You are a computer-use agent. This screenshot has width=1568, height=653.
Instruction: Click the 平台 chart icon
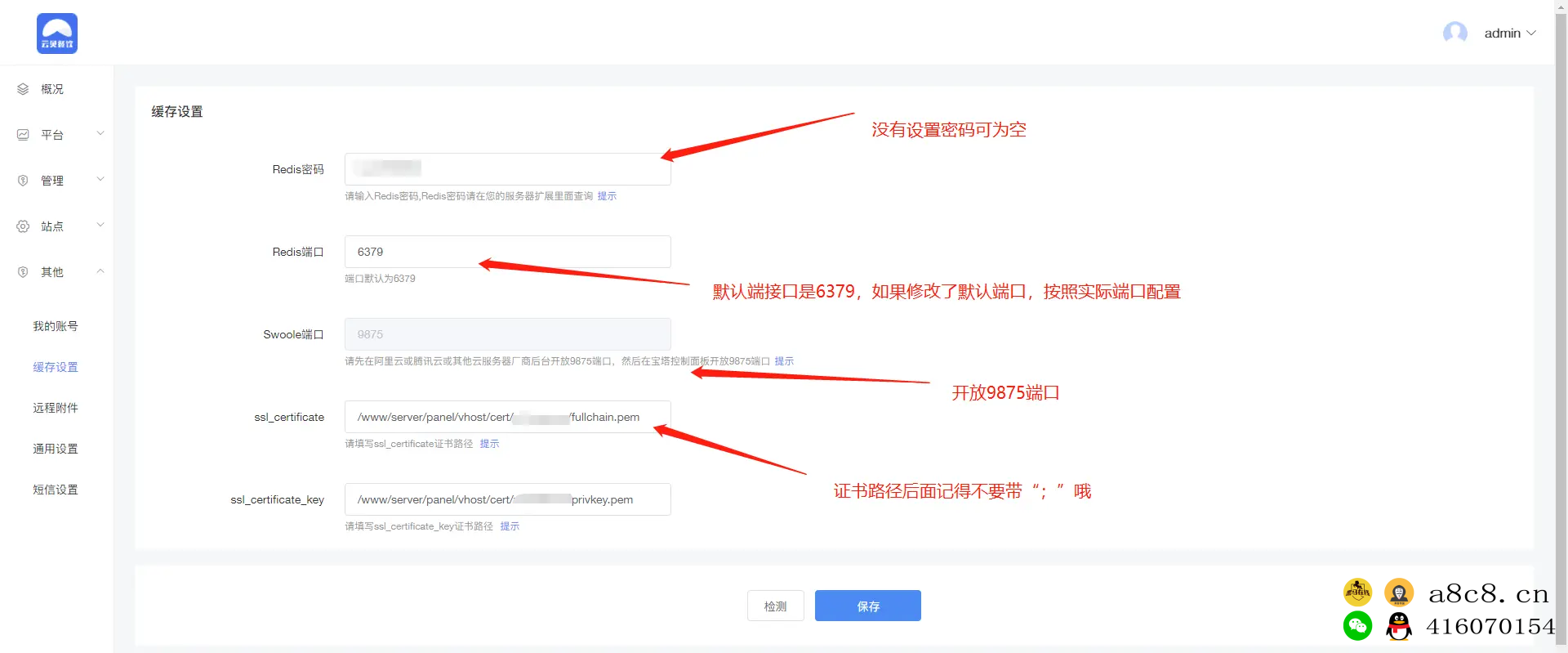click(23, 135)
